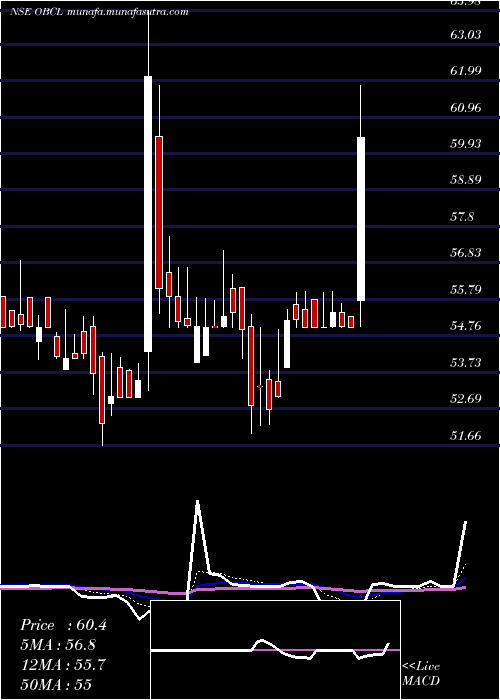Click the 59.93 price axis label
This screenshot has height=700, width=500.
coord(466,143)
